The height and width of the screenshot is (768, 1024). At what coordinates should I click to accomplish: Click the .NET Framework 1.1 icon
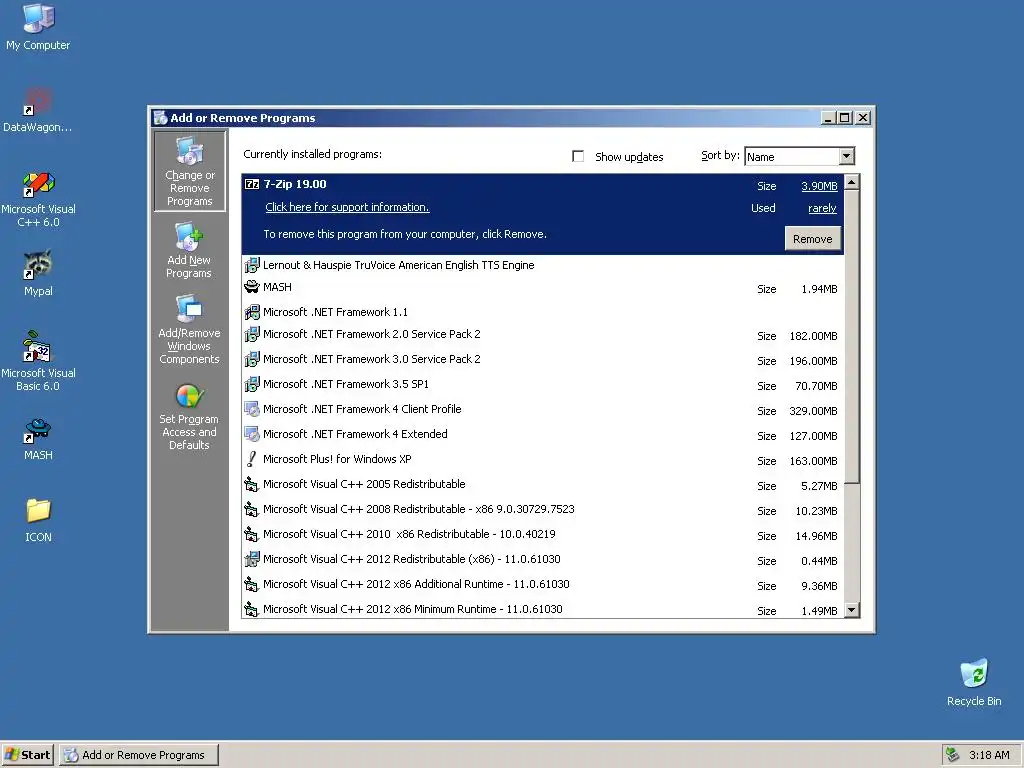coord(252,312)
